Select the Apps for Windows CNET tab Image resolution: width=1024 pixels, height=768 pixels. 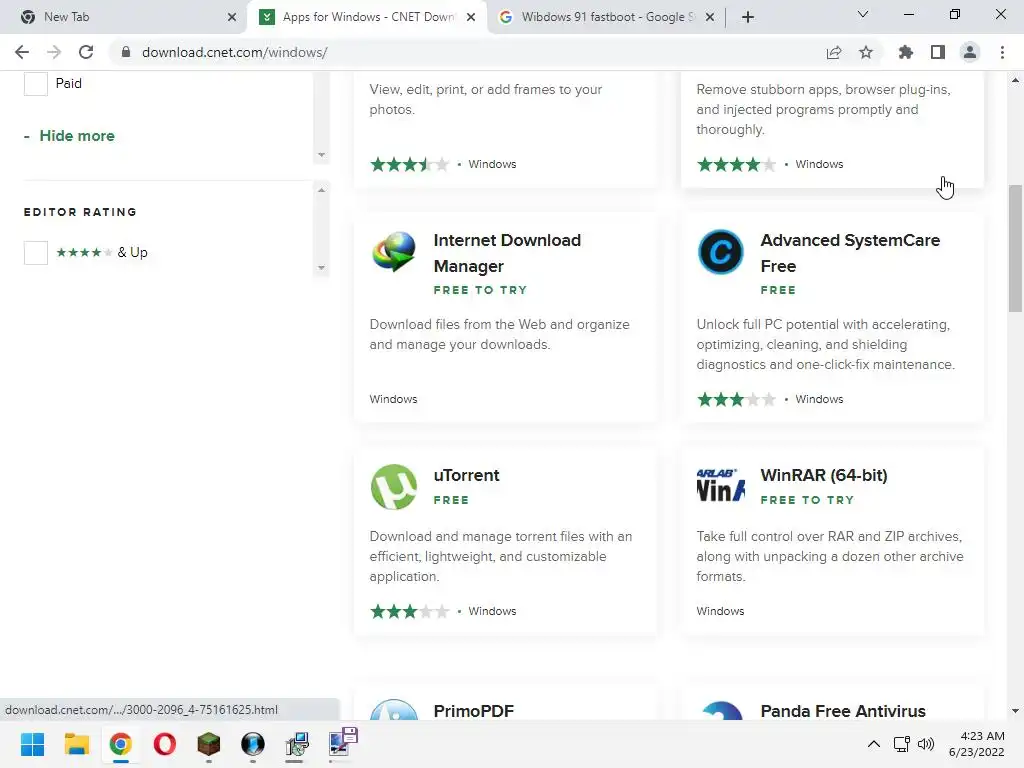[368, 17]
